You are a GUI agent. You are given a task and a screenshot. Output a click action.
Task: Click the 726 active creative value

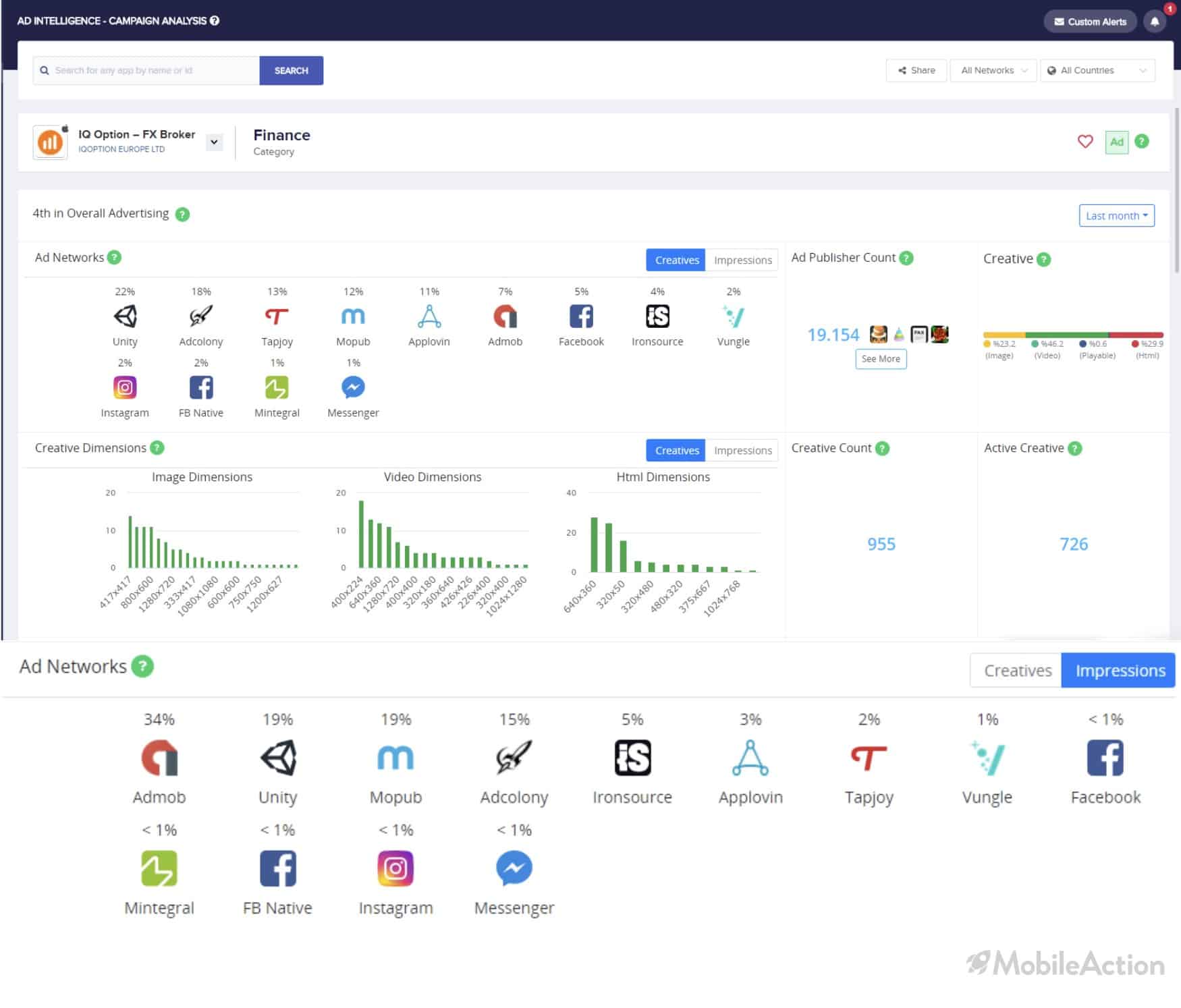(x=1074, y=544)
